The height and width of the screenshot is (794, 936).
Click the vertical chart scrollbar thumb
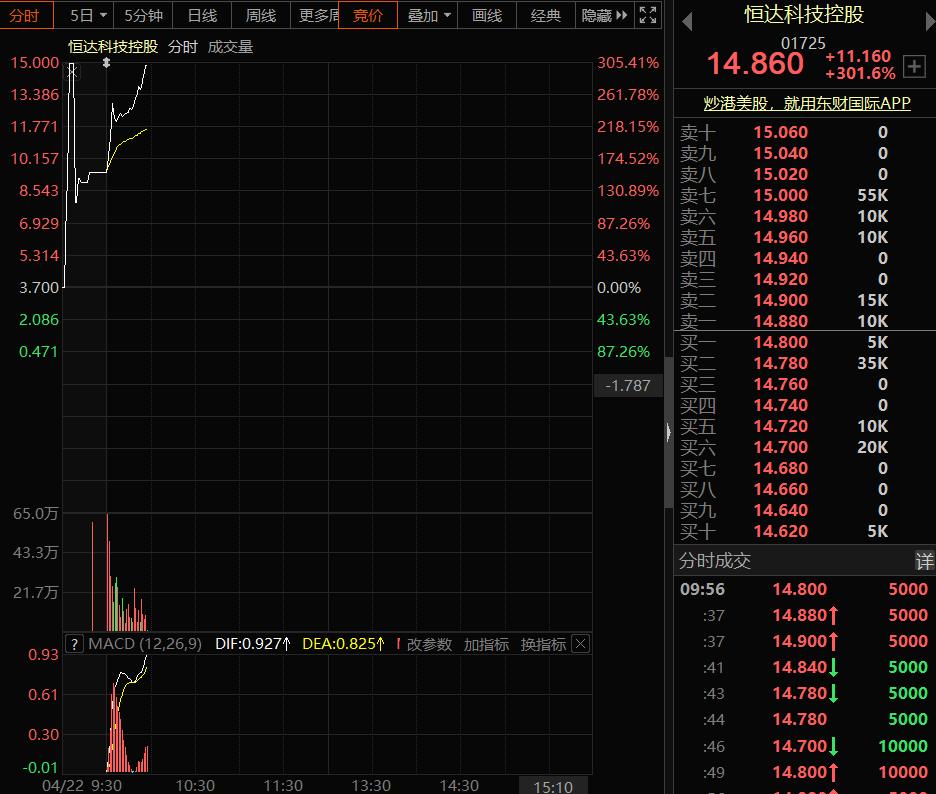669,433
